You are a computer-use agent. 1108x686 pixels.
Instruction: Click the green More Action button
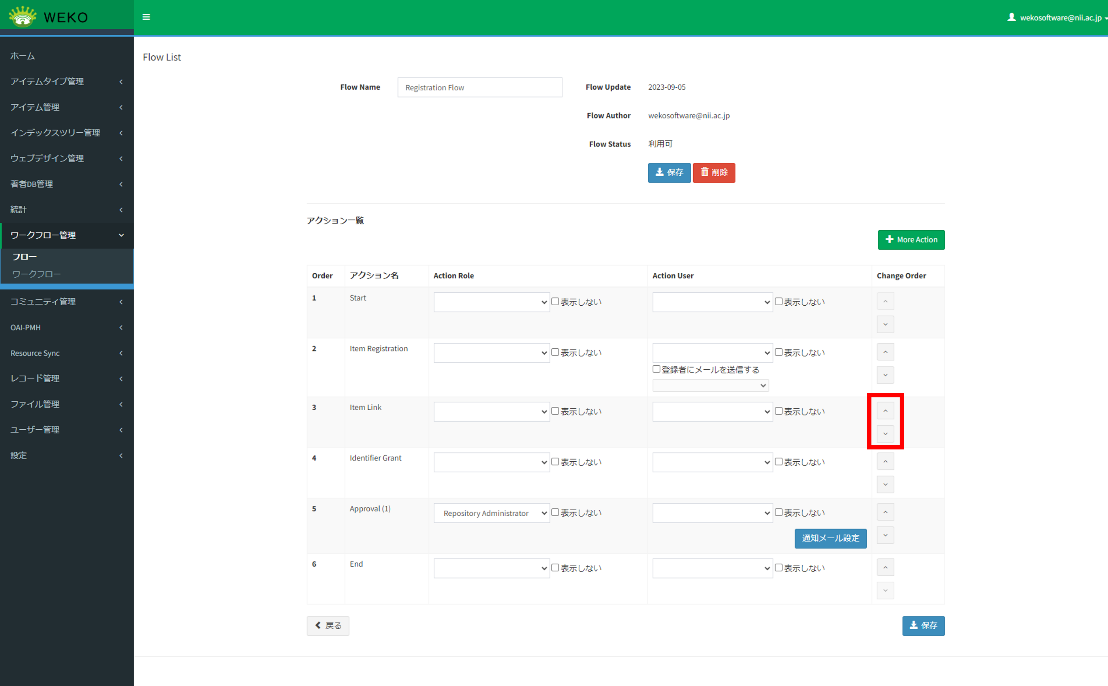click(x=910, y=240)
